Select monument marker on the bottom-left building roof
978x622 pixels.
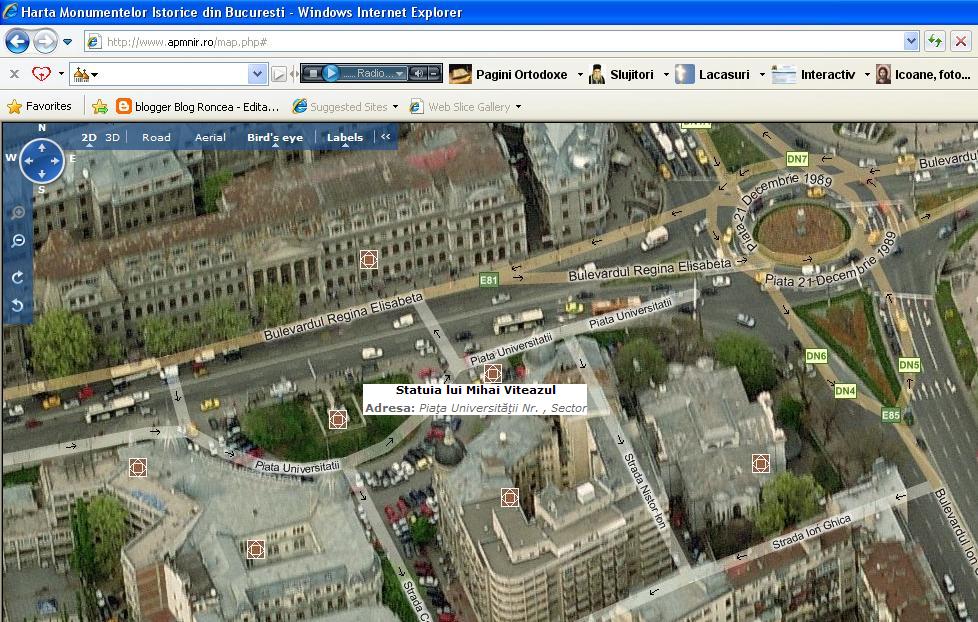(x=256, y=549)
